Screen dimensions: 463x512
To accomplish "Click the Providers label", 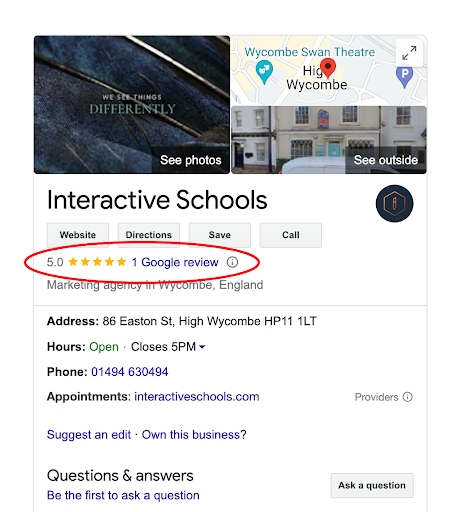I will (x=376, y=397).
